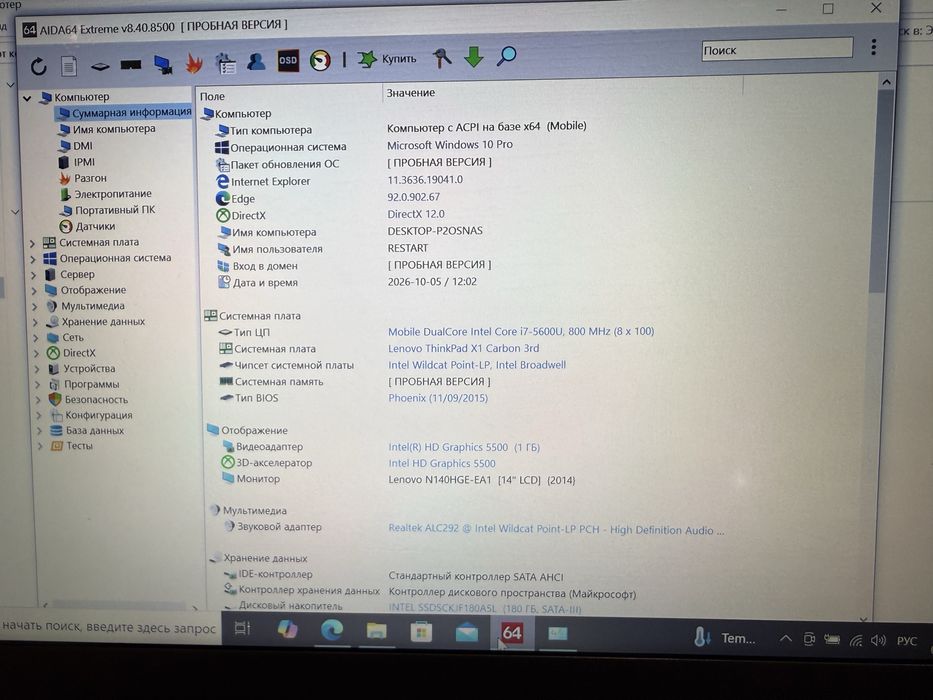Open Intel(R) HD Graphics 5500 adapter link
The image size is (933, 700).
(x=464, y=447)
